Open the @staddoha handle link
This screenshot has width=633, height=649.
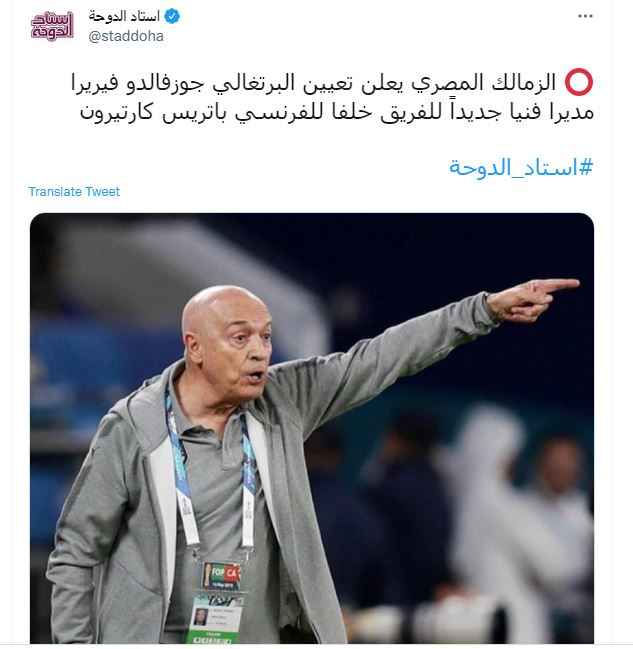click(126, 36)
